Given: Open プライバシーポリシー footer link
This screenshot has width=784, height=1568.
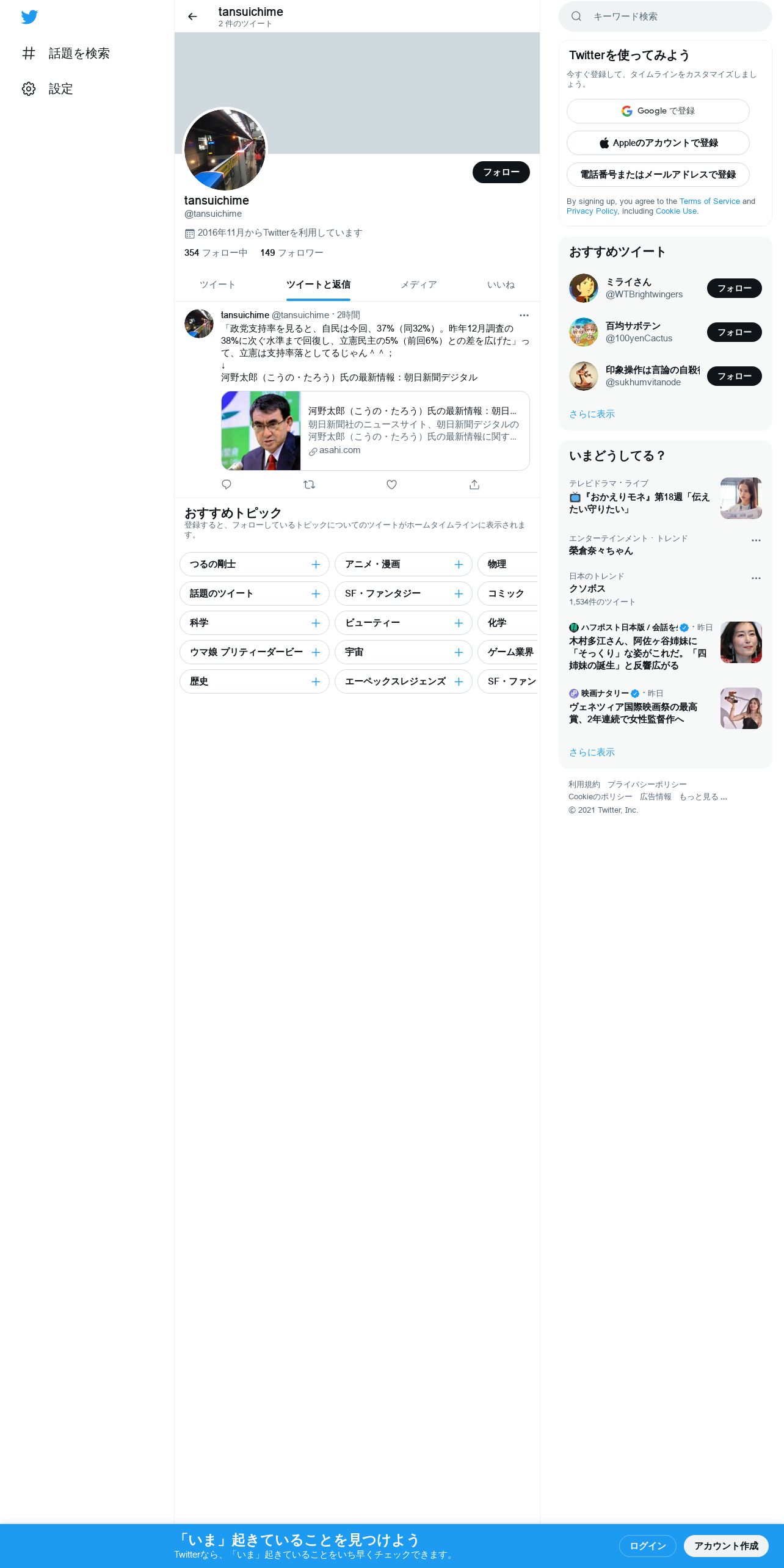Looking at the screenshot, I should tap(647, 785).
